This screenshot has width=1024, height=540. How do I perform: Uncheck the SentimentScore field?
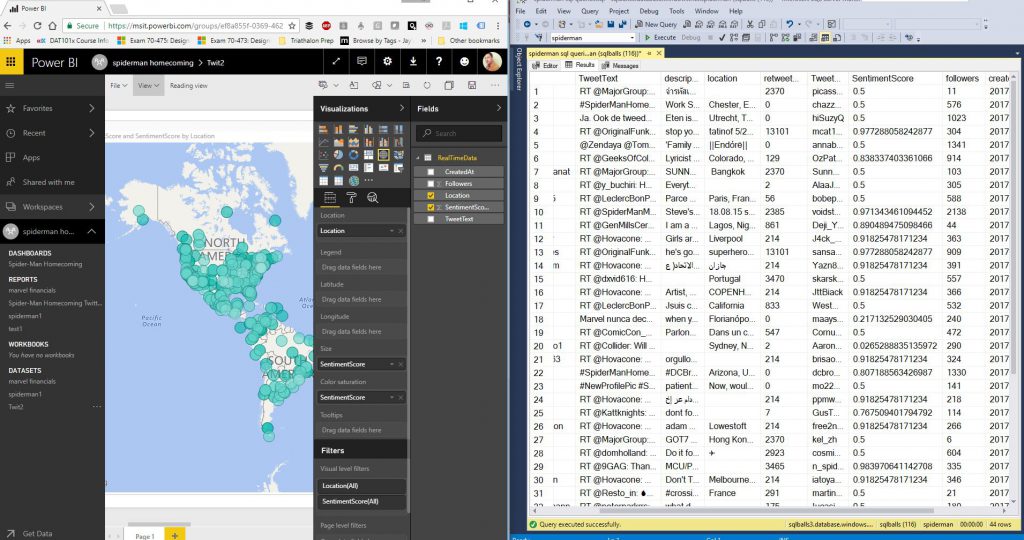pyautogui.click(x=430, y=207)
